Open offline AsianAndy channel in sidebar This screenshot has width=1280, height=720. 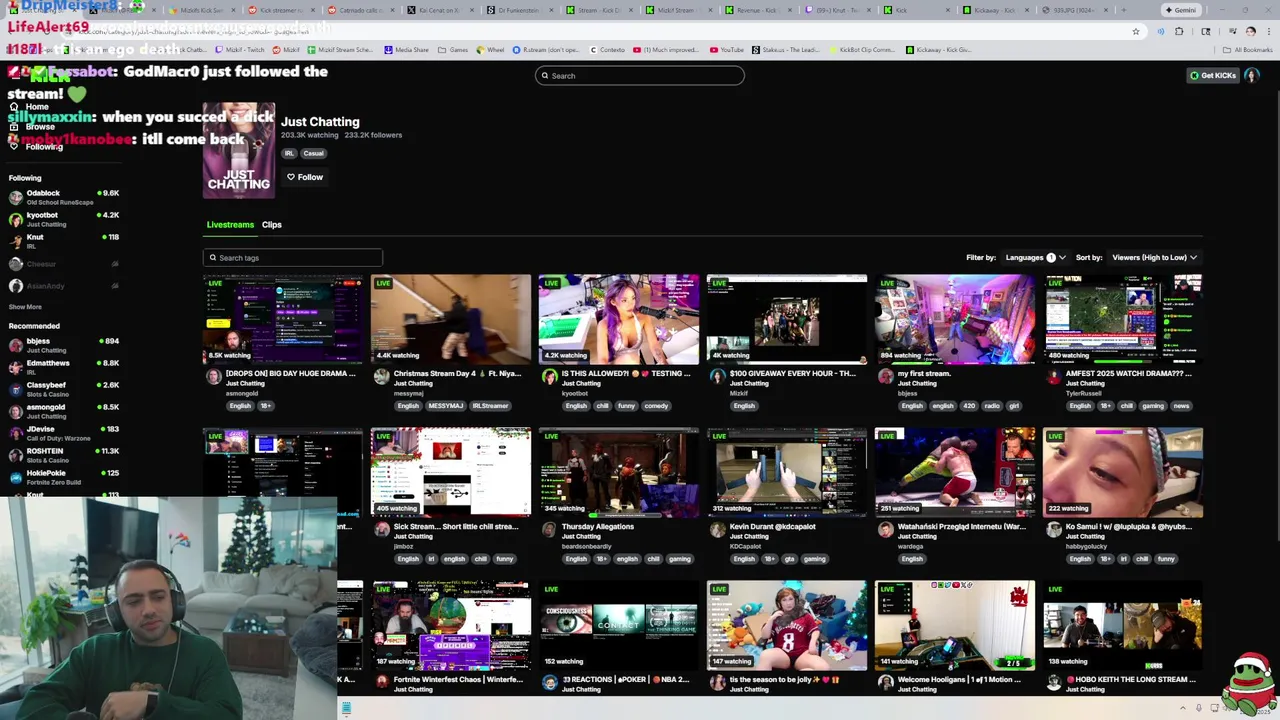(x=64, y=286)
